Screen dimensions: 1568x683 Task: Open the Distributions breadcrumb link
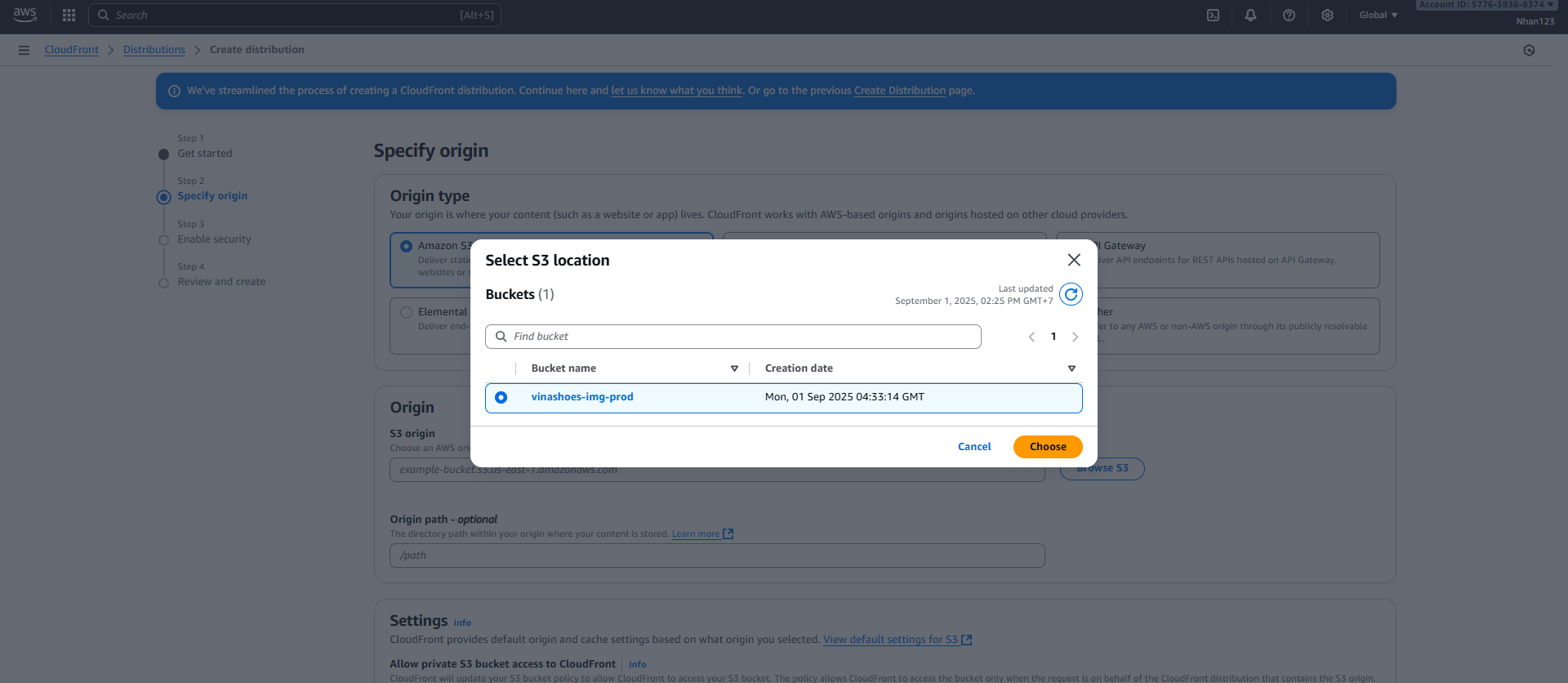click(x=154, y=49)
